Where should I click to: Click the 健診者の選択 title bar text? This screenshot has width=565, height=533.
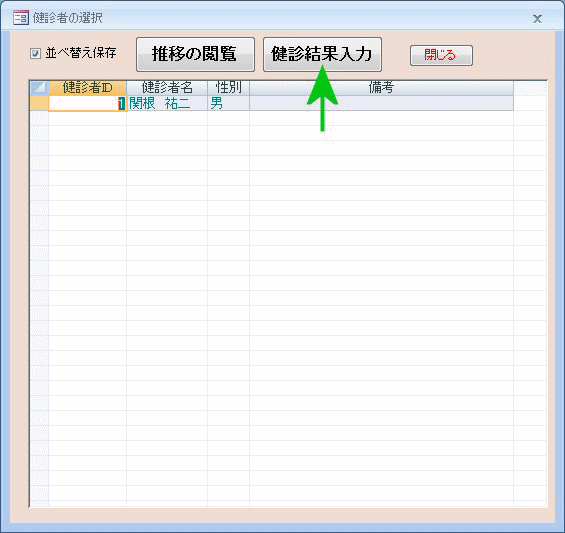click(68, 18)
